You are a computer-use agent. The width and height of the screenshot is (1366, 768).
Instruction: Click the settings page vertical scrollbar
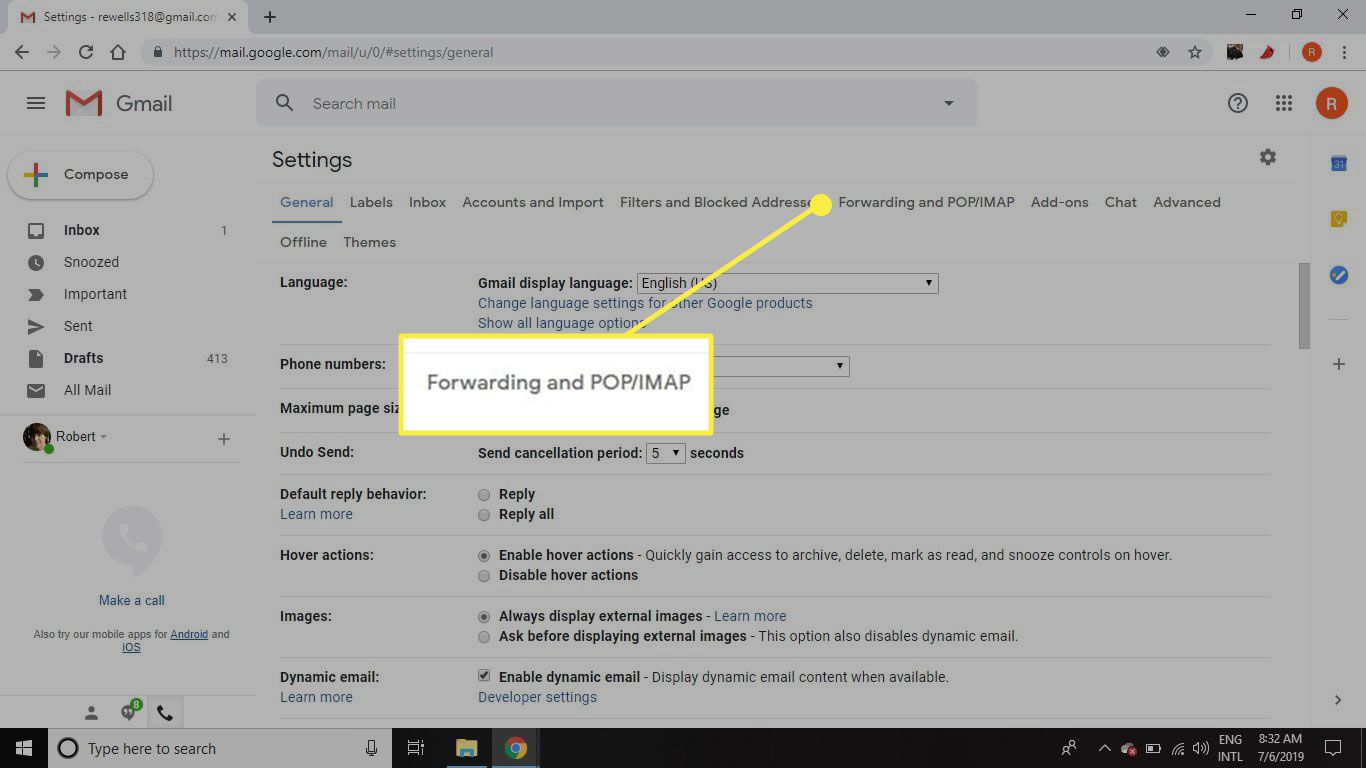point(1303,306)
